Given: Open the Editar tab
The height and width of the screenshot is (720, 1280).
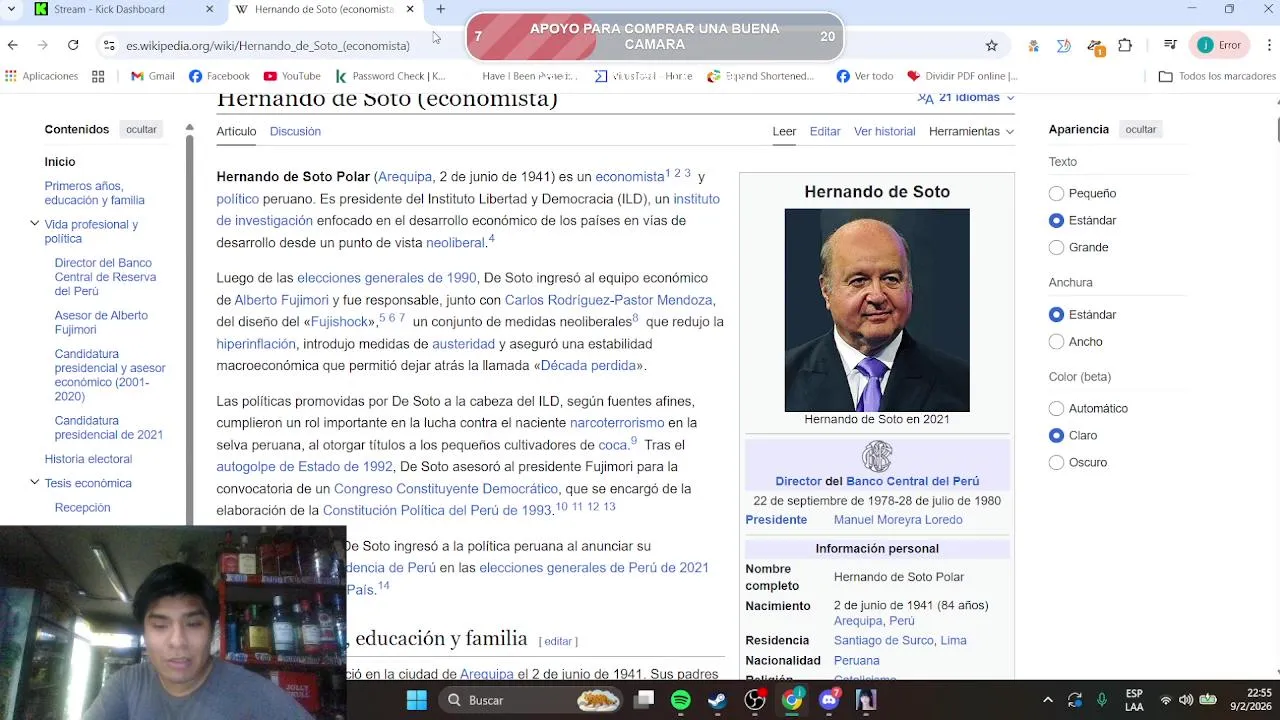Looking at the screenshot, I should 825,131.
